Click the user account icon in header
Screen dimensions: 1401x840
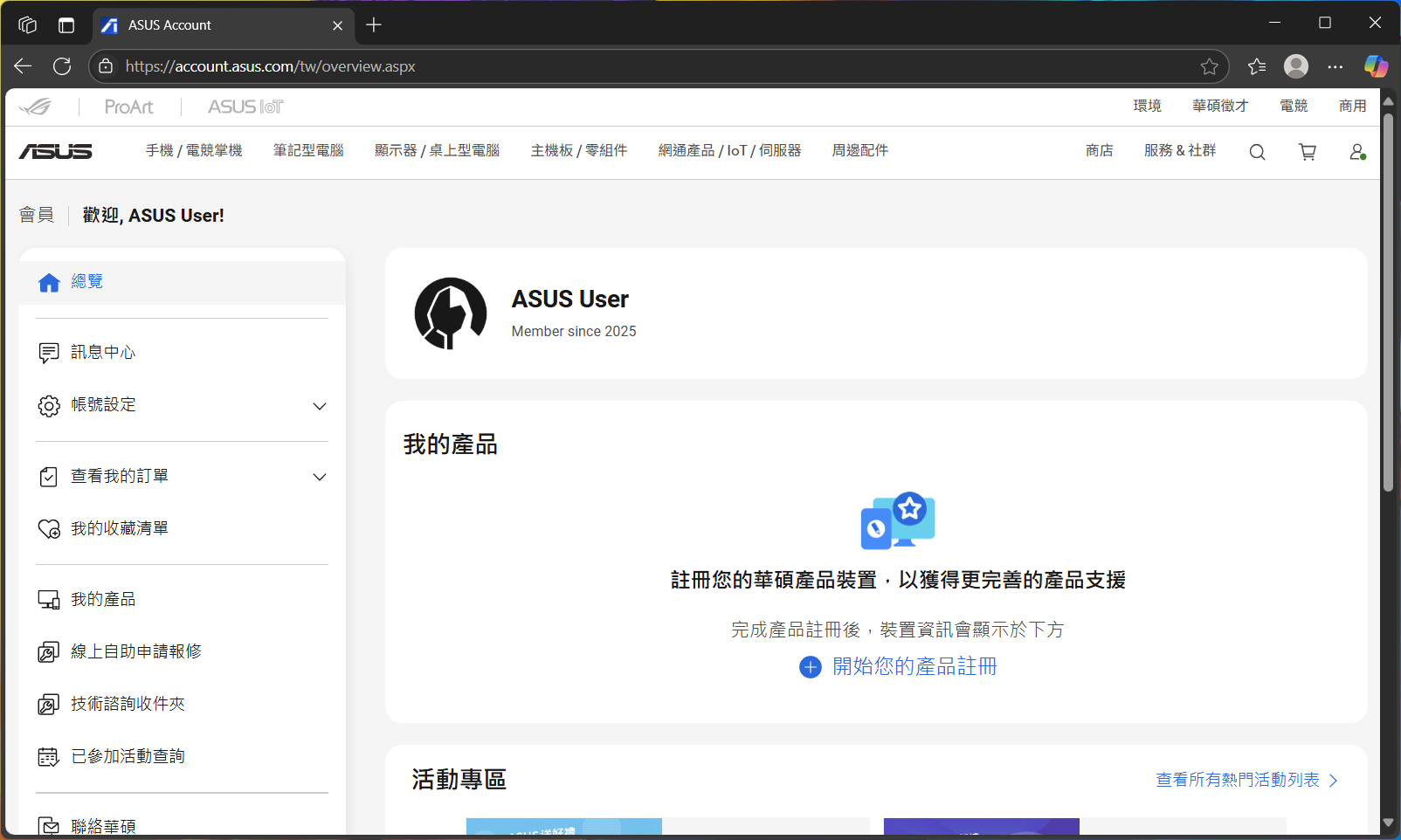(1357, 152)
